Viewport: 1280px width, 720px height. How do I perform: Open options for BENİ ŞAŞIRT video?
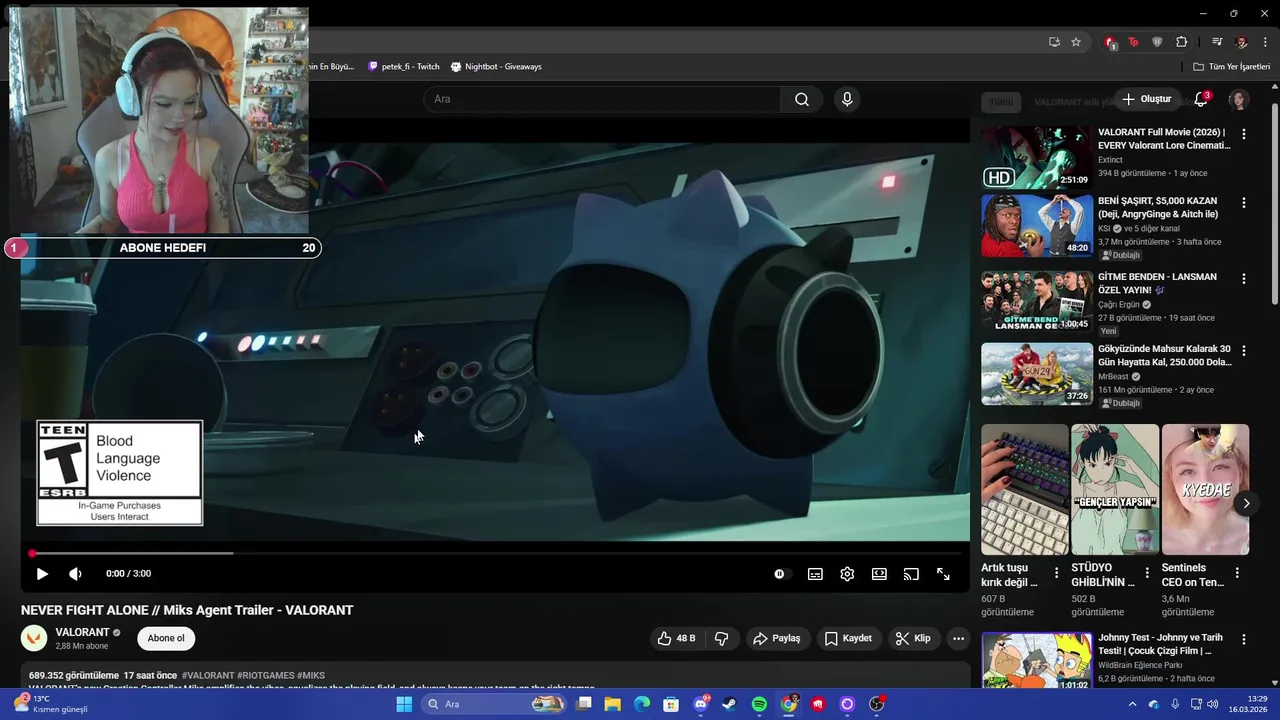coord(1244,202)
